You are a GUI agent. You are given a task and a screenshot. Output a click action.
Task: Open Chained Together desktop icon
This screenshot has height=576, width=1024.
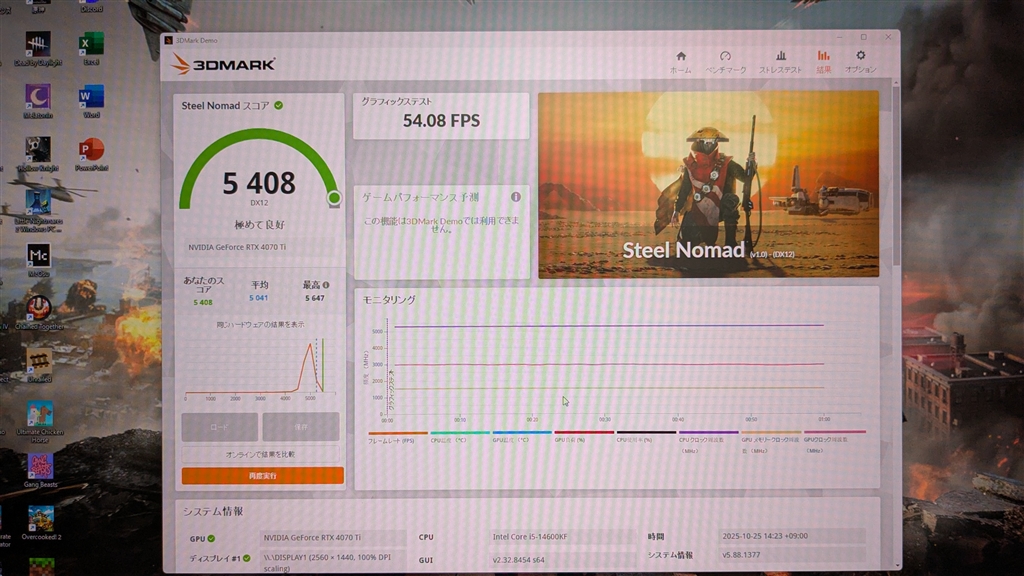(x=38, y=312)
